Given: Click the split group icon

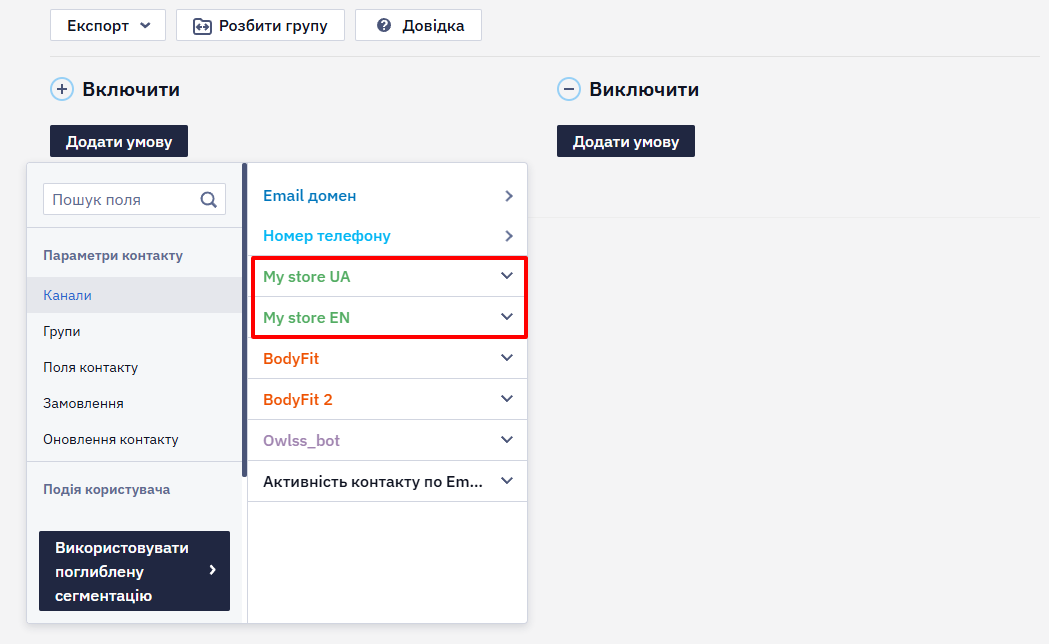Looking at the screenshot, I should tap(202, 26).
